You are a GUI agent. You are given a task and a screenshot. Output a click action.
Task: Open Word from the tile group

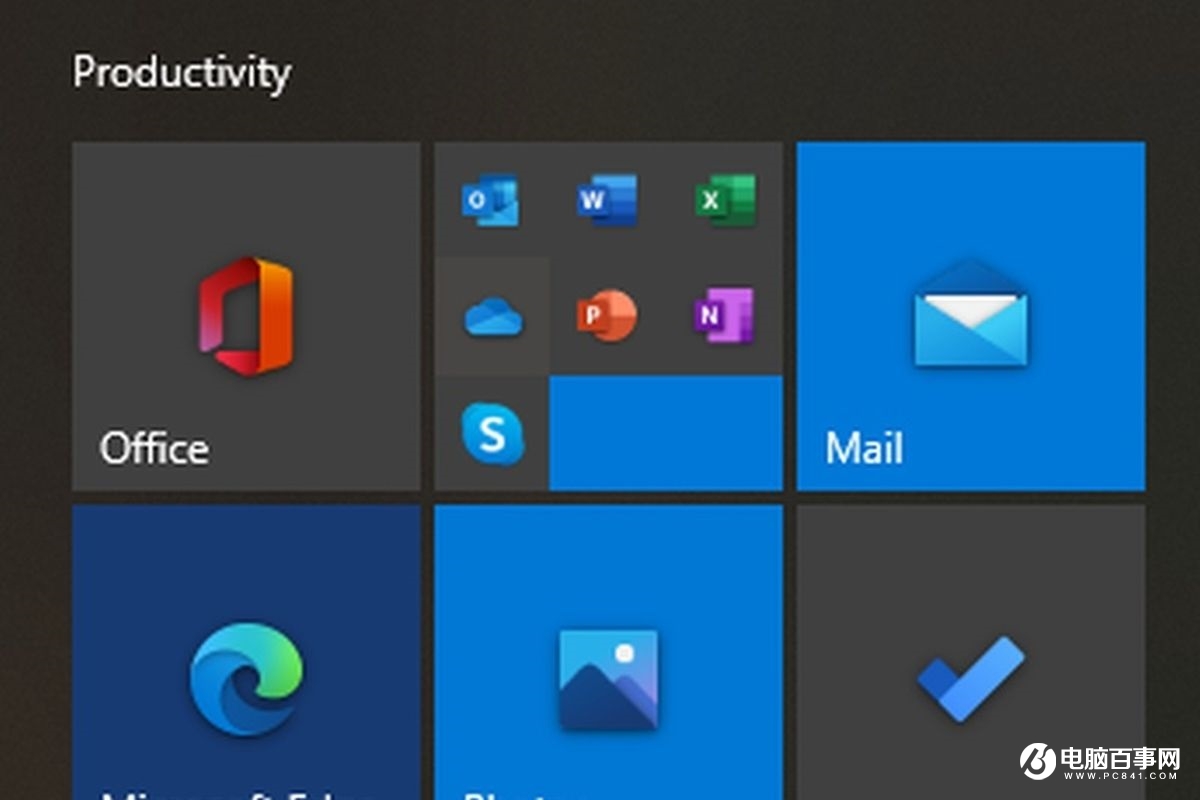(607, 200)
